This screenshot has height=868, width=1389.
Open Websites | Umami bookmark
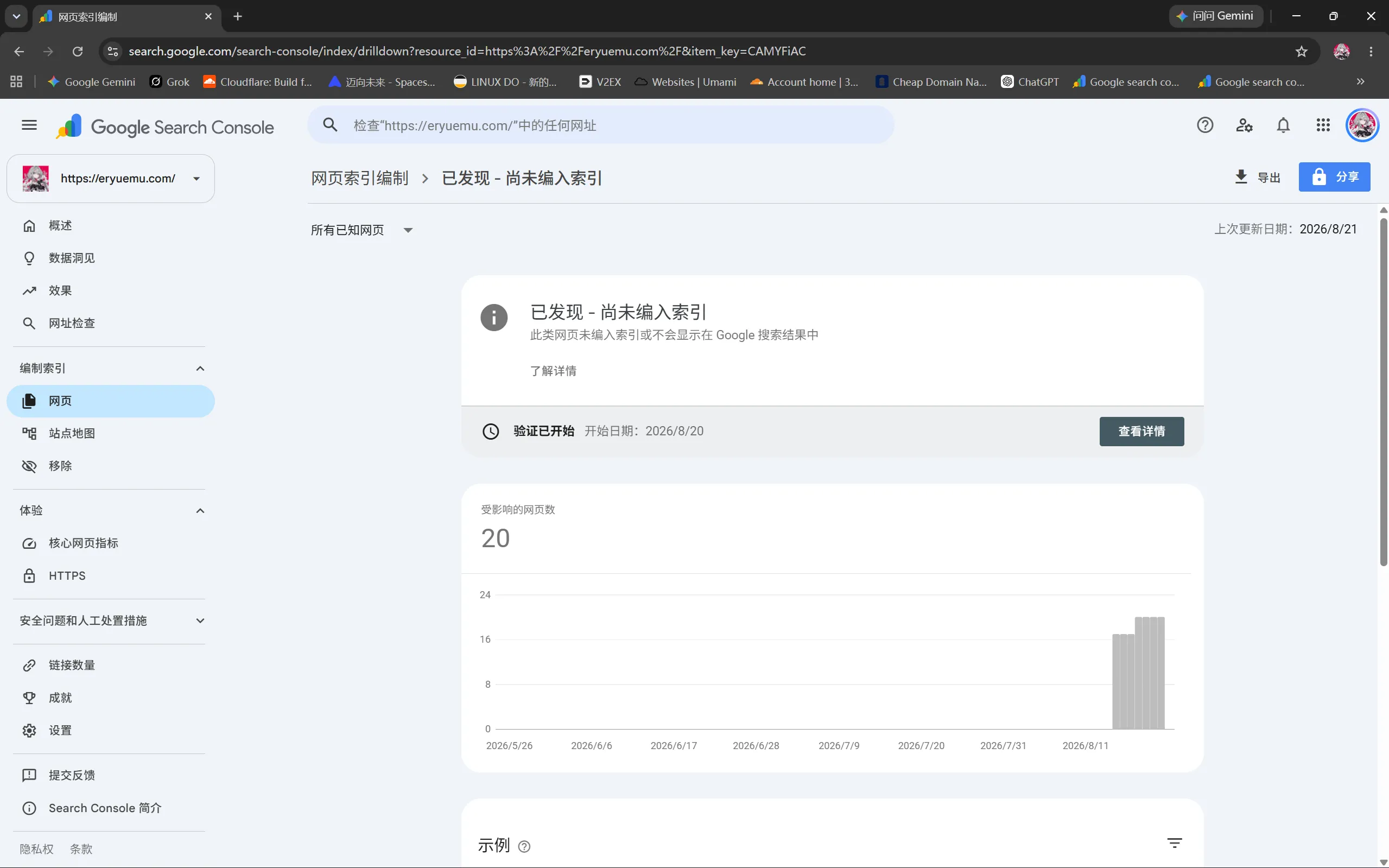(x=686, y=81)
